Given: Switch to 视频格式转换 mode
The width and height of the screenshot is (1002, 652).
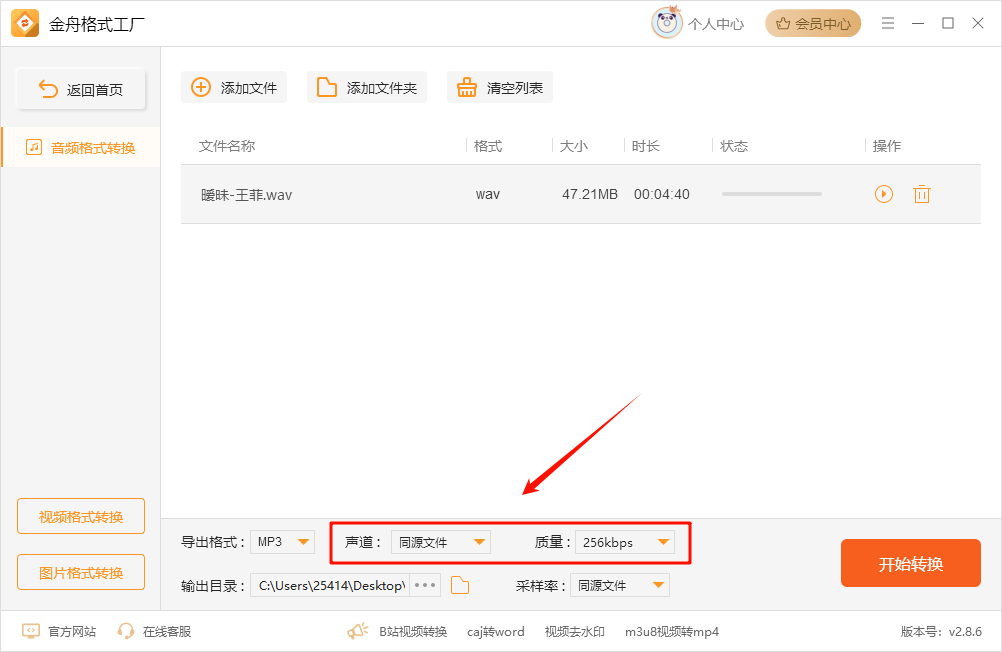Looking at the screenshot, I should click(81, 516).
